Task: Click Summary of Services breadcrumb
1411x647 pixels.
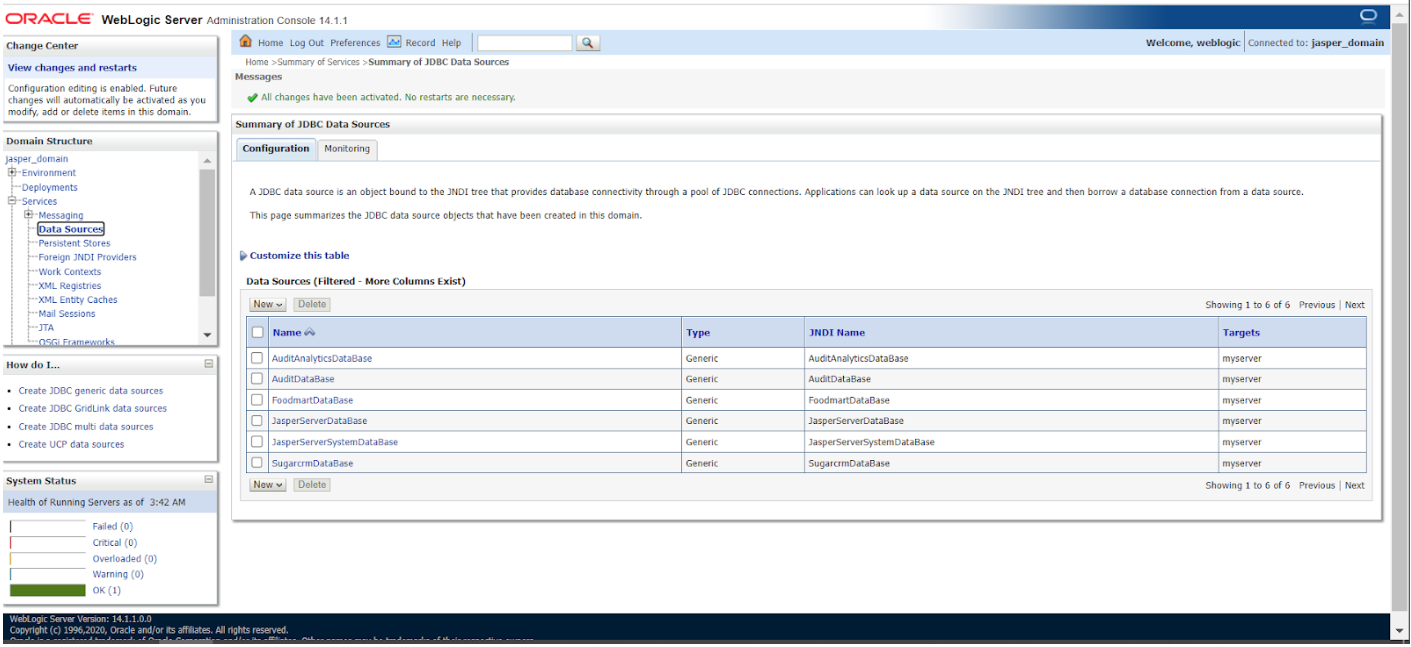Action: 319,62
